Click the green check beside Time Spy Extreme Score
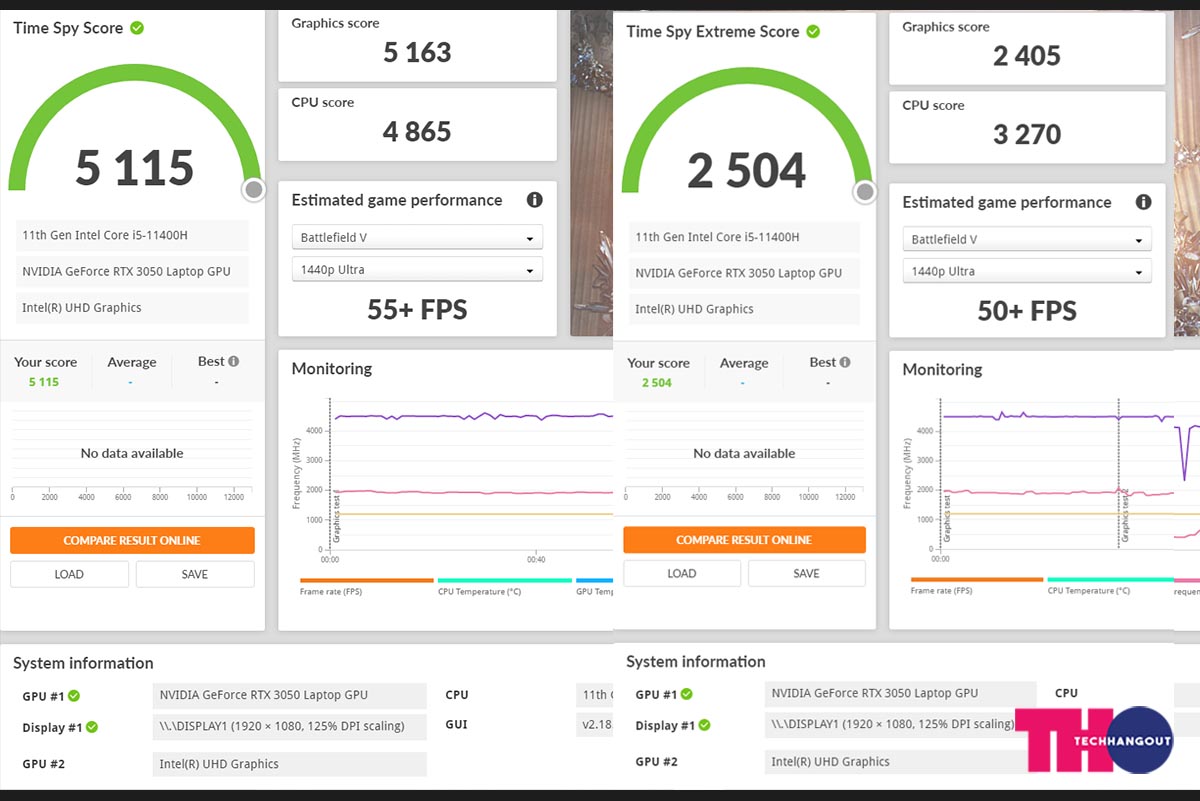 tap(813, 32)
